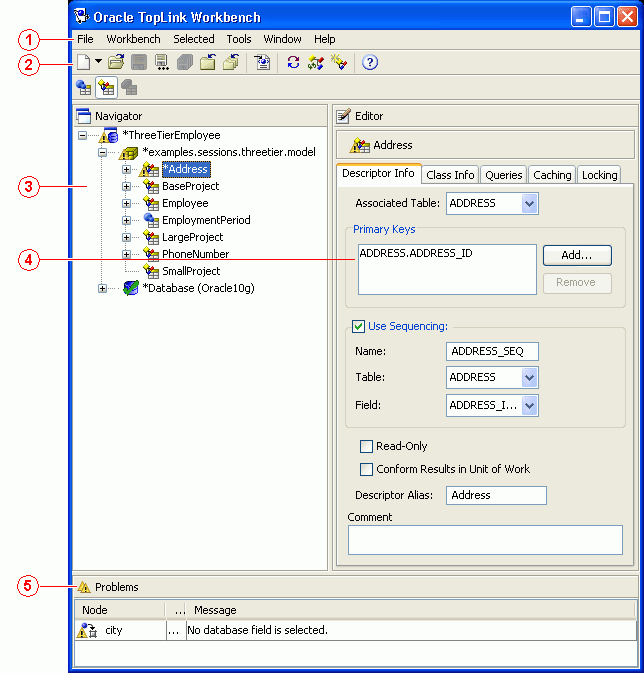Click the Add... primary key button
The image size is (644, 673).
tap(577, 255)
